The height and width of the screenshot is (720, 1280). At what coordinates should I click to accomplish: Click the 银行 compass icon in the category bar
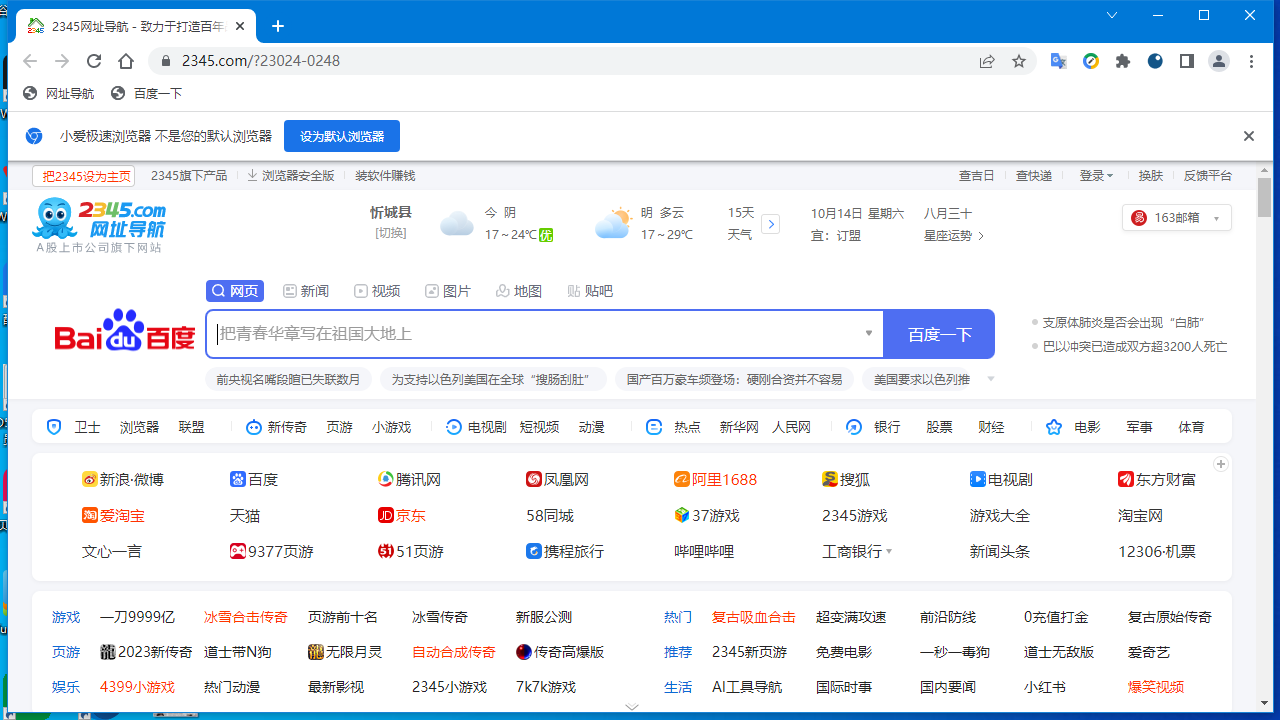click(x=853, y=427)
